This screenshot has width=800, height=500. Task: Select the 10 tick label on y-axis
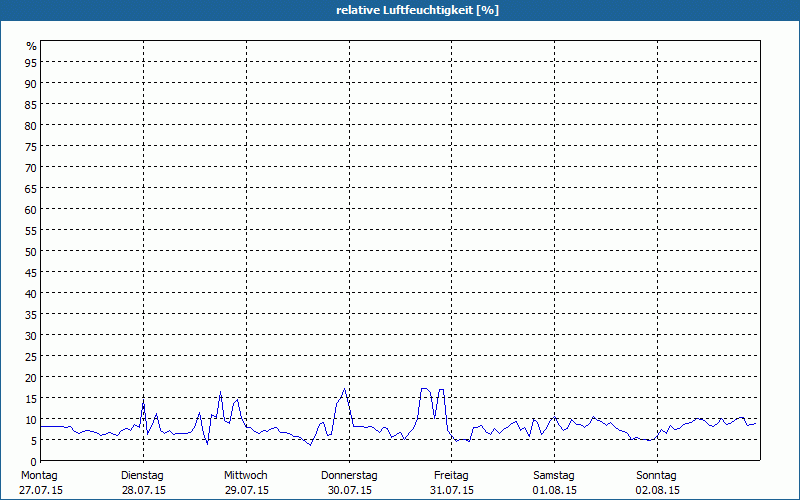pyautogui.click(x=31, y=419)
